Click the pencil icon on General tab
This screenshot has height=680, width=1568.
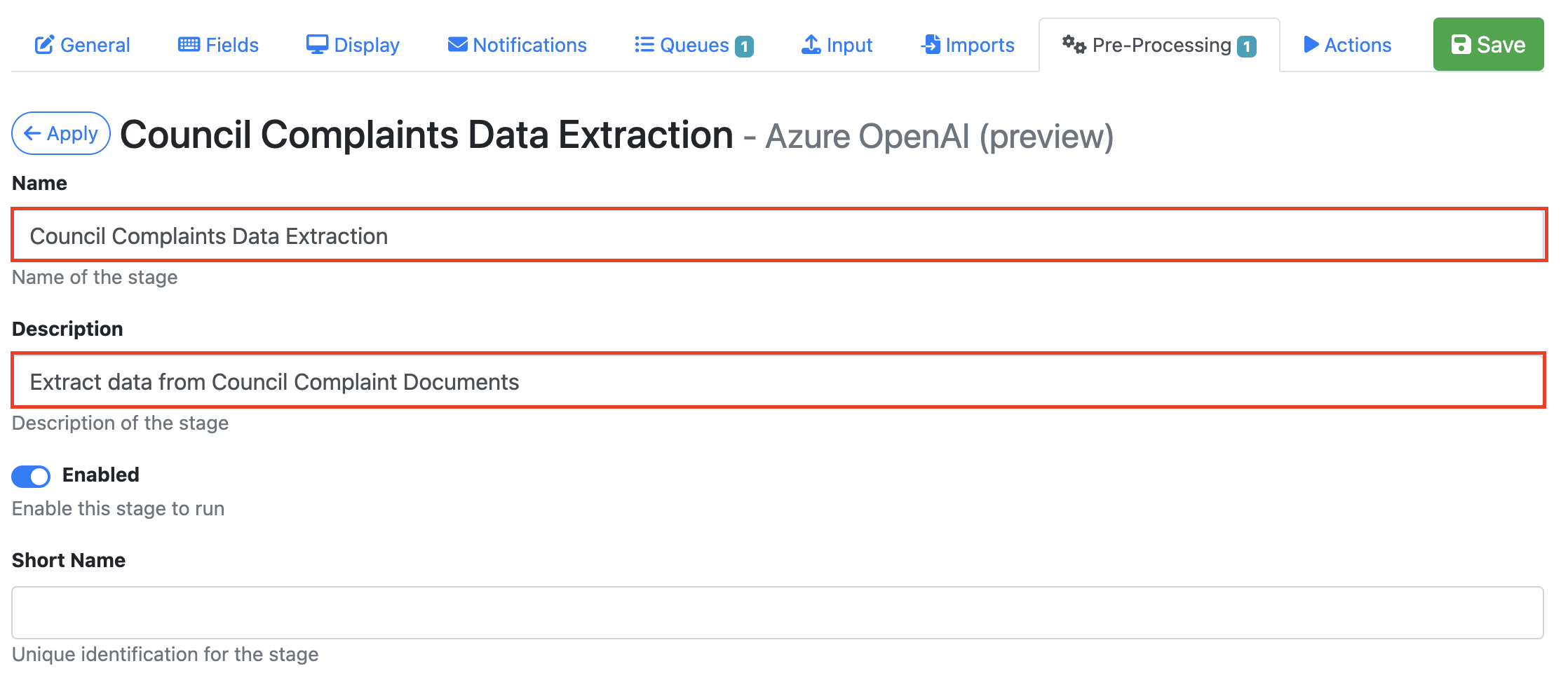[44, 45]
